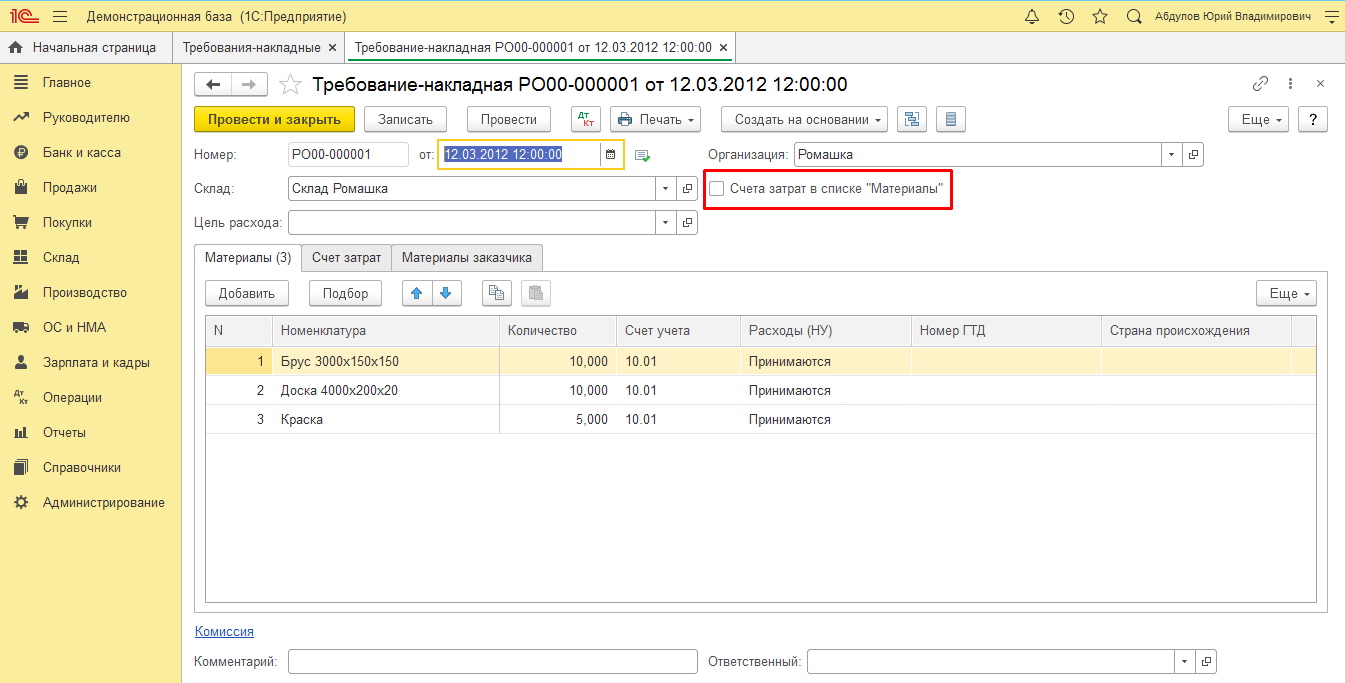Image resolution: width=1345 pixels, height=683 pixels.
Task: Move row up with blue up arrow
Action: click(x=417, y=293)
